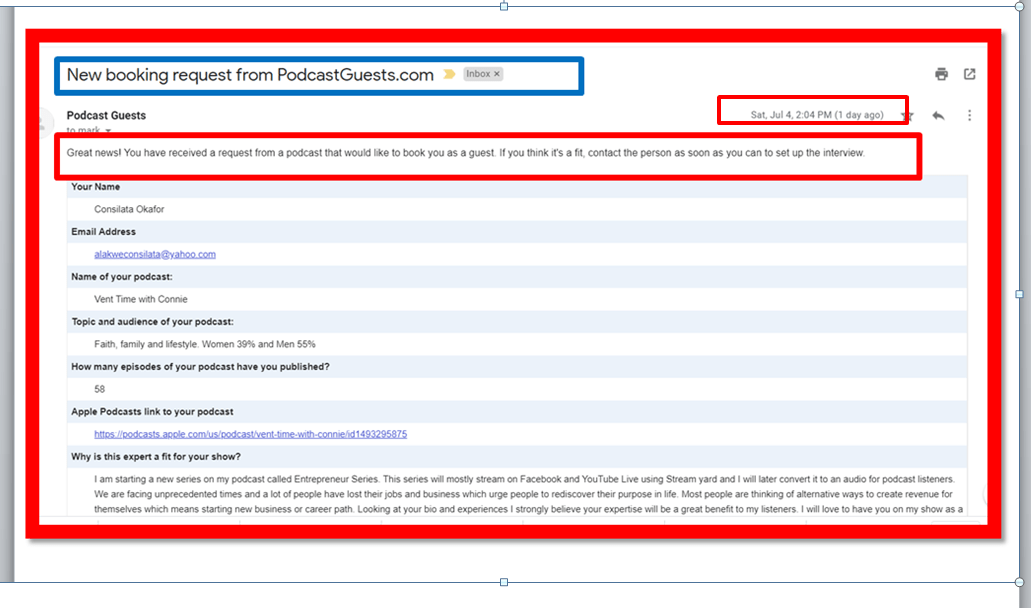Open the Apple Podcasts vent-time-with-connie link

[251, 434]
